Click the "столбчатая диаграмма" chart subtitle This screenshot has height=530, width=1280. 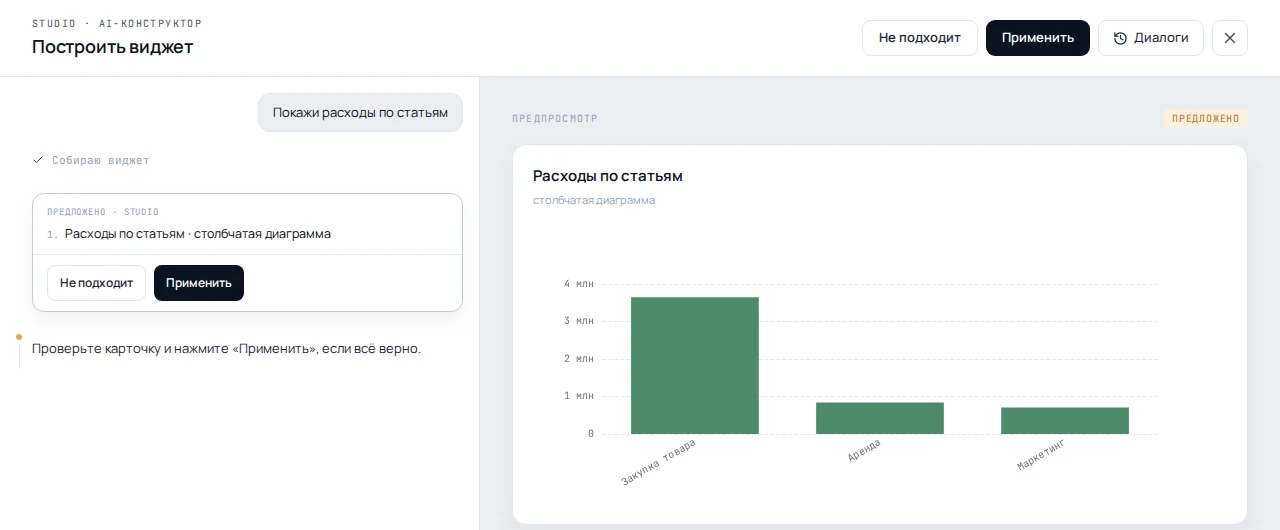(x=594, y=200)
